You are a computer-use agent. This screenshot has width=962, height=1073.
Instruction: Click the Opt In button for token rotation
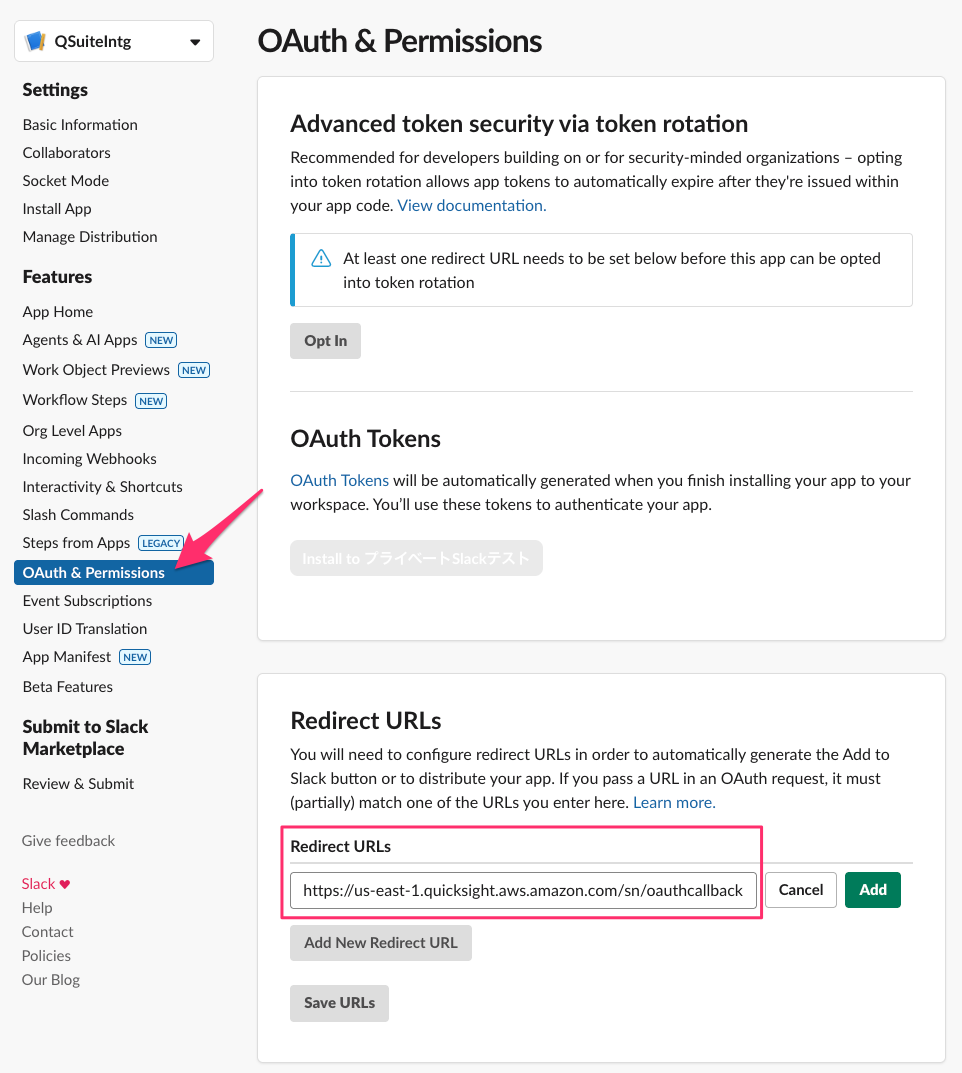pos(324,340)
